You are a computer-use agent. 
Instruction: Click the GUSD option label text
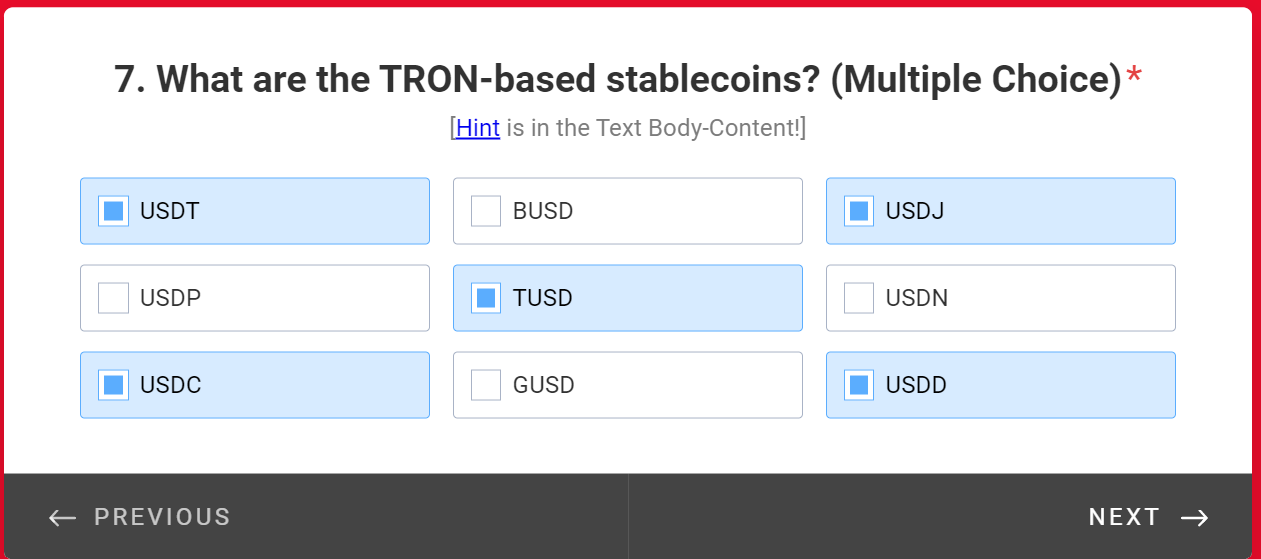pos(544,385)
